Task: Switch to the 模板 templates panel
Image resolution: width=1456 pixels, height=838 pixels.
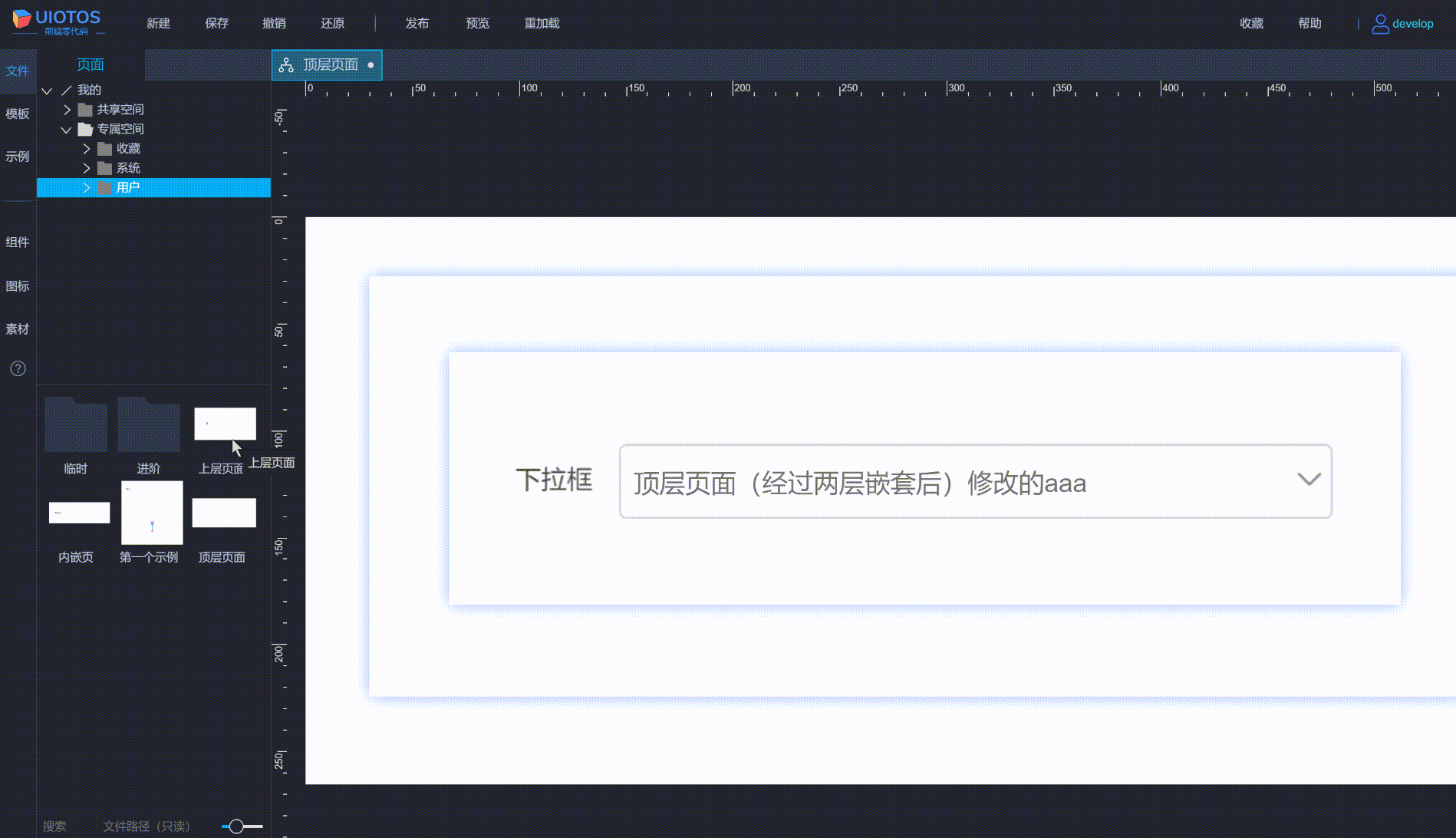Action: pyautogui.click(x=18, y=114)
